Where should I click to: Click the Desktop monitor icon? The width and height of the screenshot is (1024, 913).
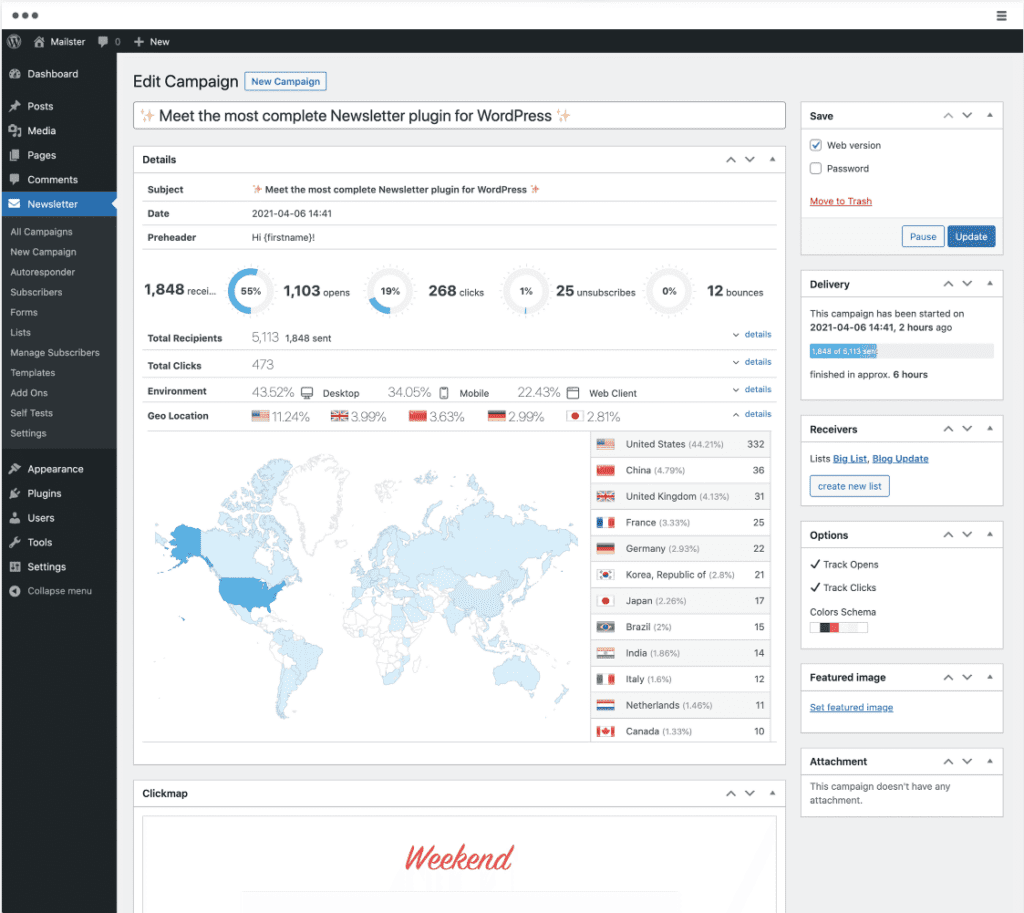click(x=307, y=392)
